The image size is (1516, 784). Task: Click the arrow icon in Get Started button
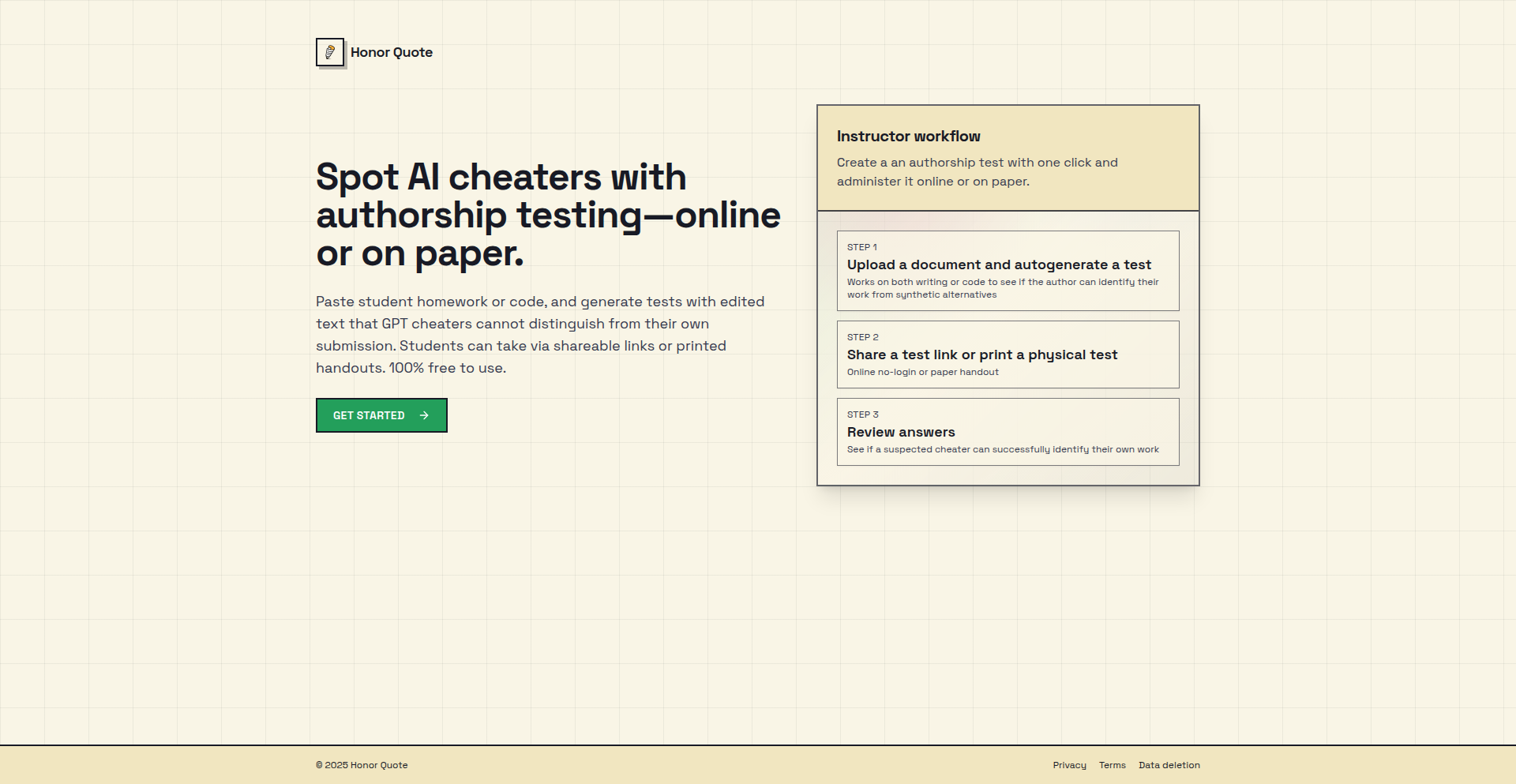(x=424, y=415)
